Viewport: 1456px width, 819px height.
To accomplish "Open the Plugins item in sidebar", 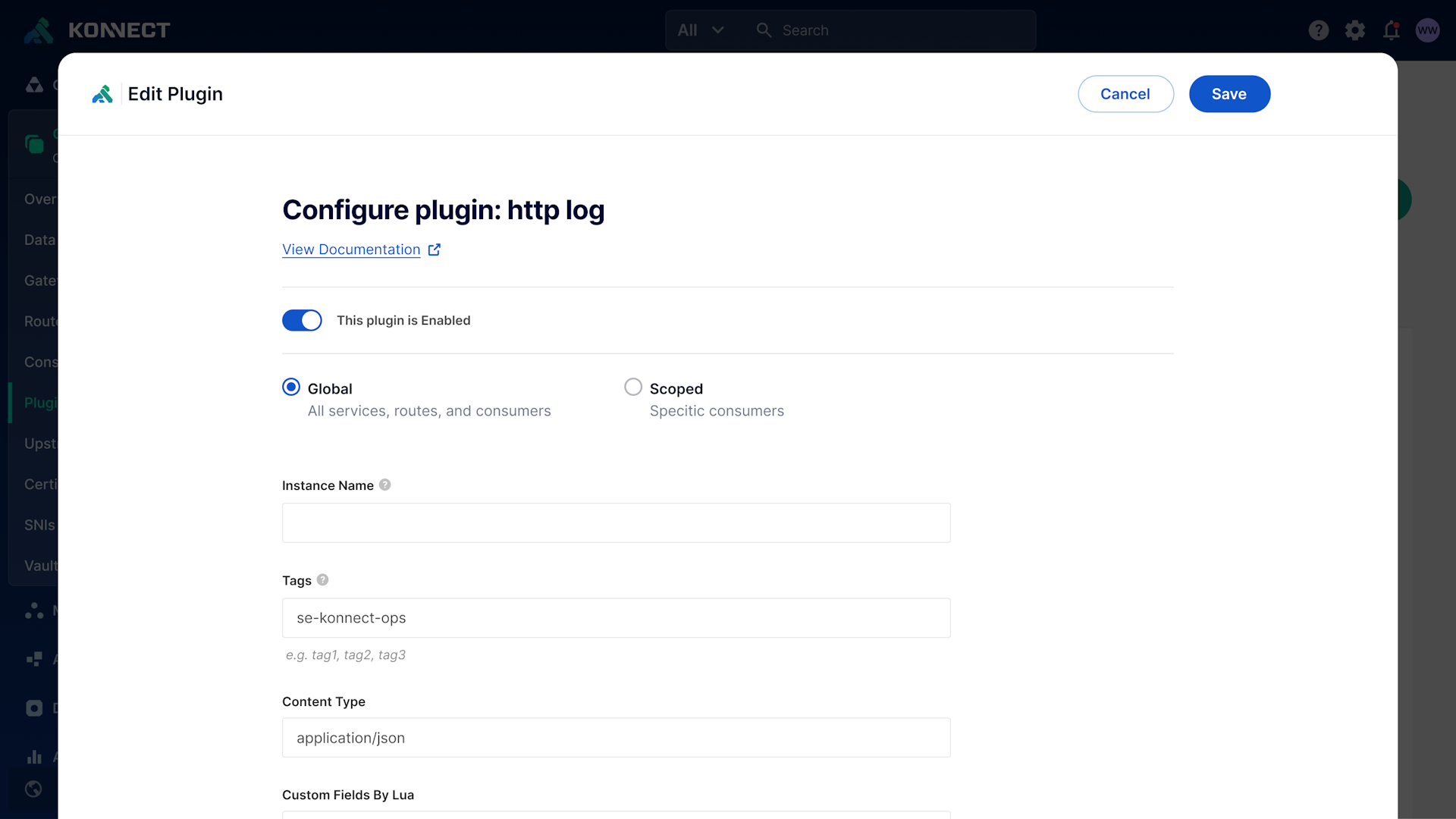I will point(42,403).
